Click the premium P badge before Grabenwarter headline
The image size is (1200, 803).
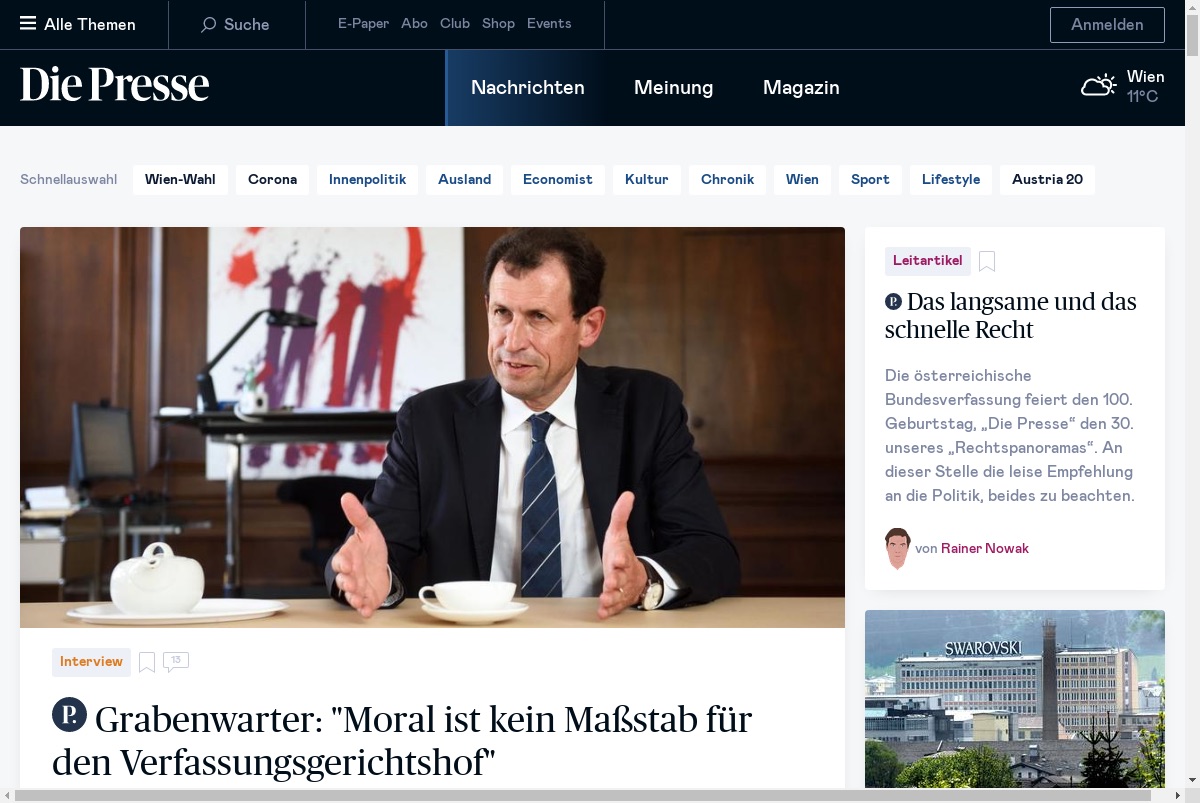(x=69, y=714)
